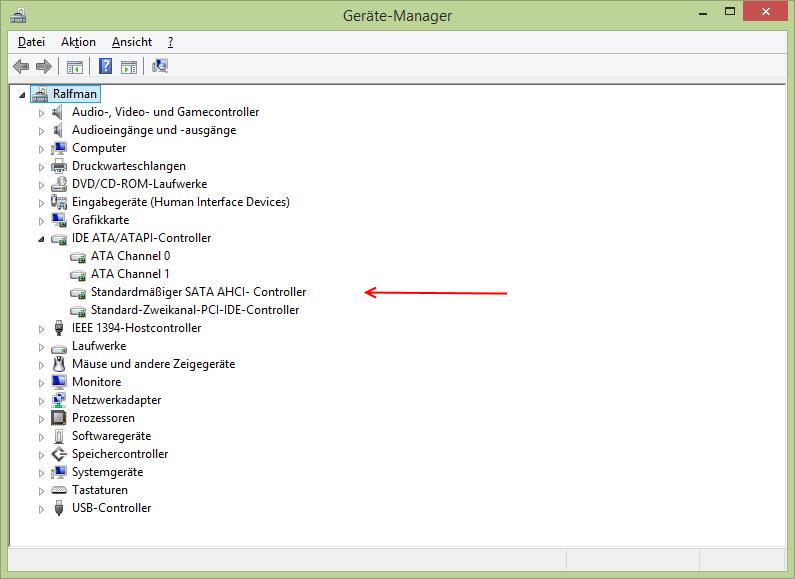Select Mäuse und andere Zeigegeräte label
This screenshot has width=795, height=579.
point(154,364)
